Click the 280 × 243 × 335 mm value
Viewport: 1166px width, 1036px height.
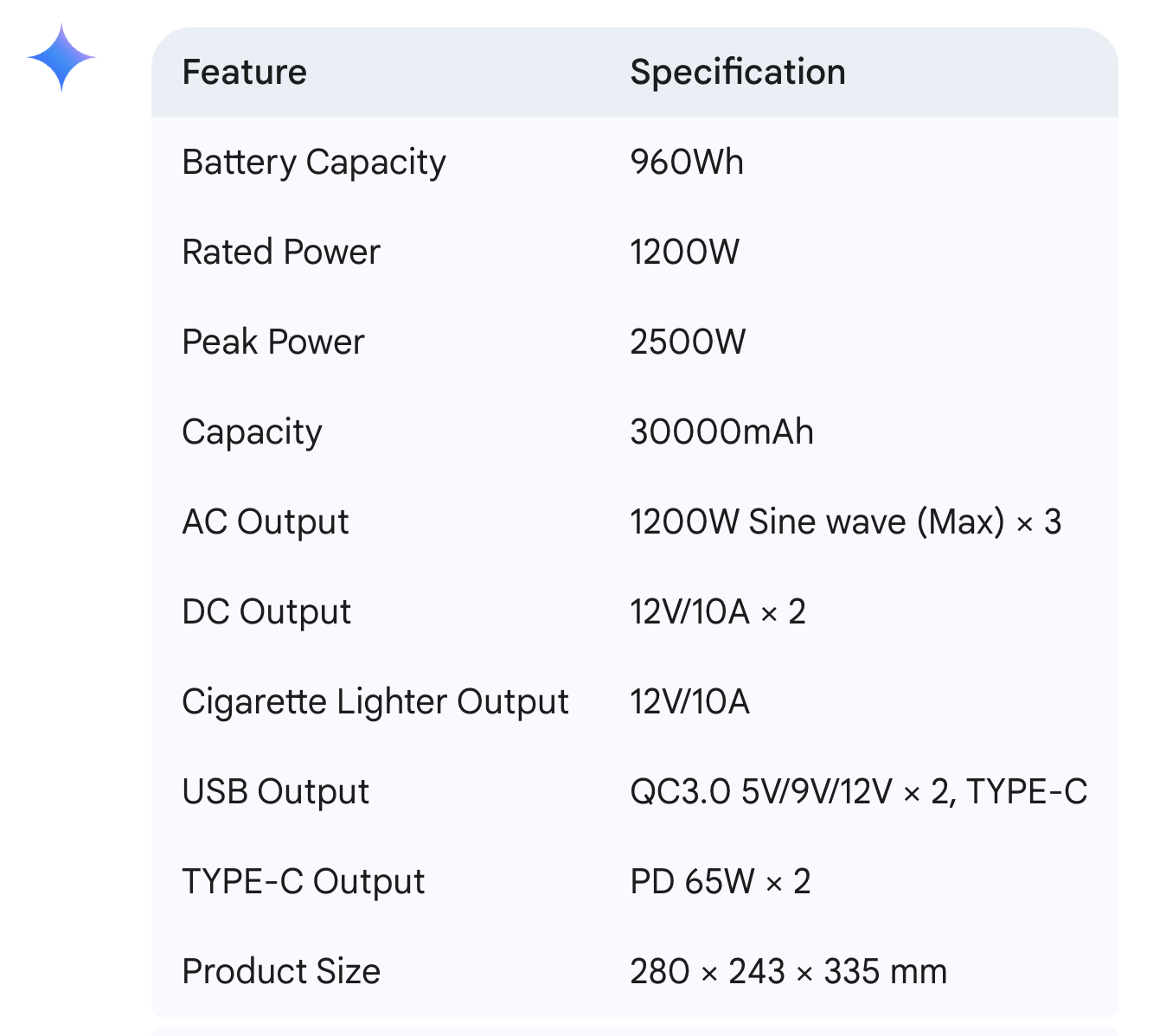coord(789,971)
